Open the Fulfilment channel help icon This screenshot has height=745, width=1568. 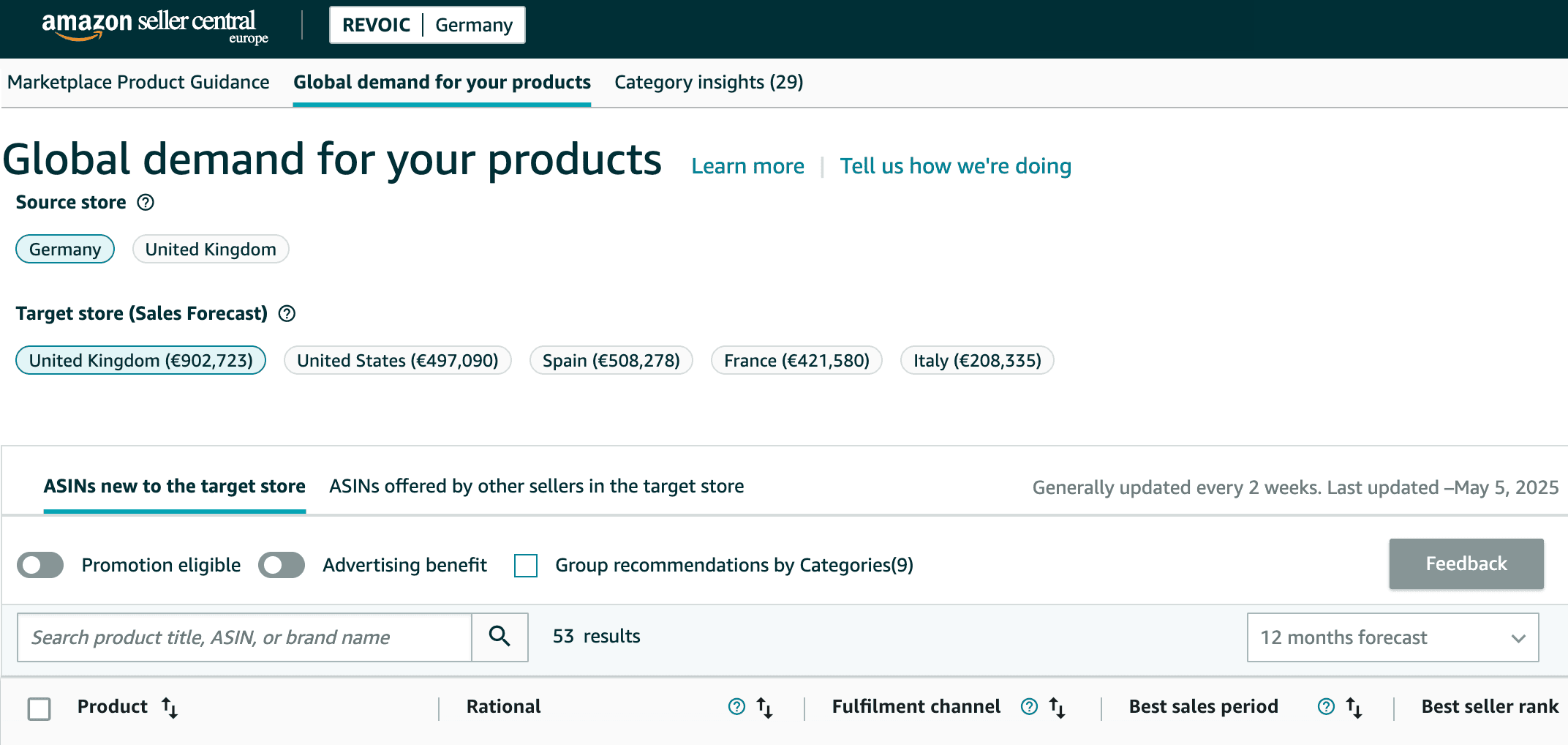pyautogui.click(x=1029, y=706)
